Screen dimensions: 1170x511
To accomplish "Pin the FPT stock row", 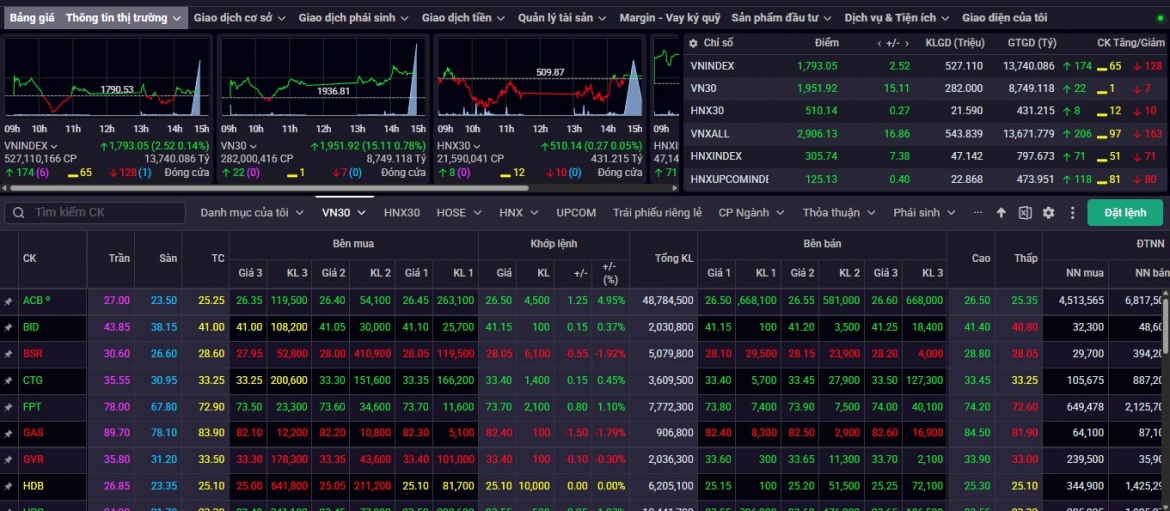I will [8, 407].
